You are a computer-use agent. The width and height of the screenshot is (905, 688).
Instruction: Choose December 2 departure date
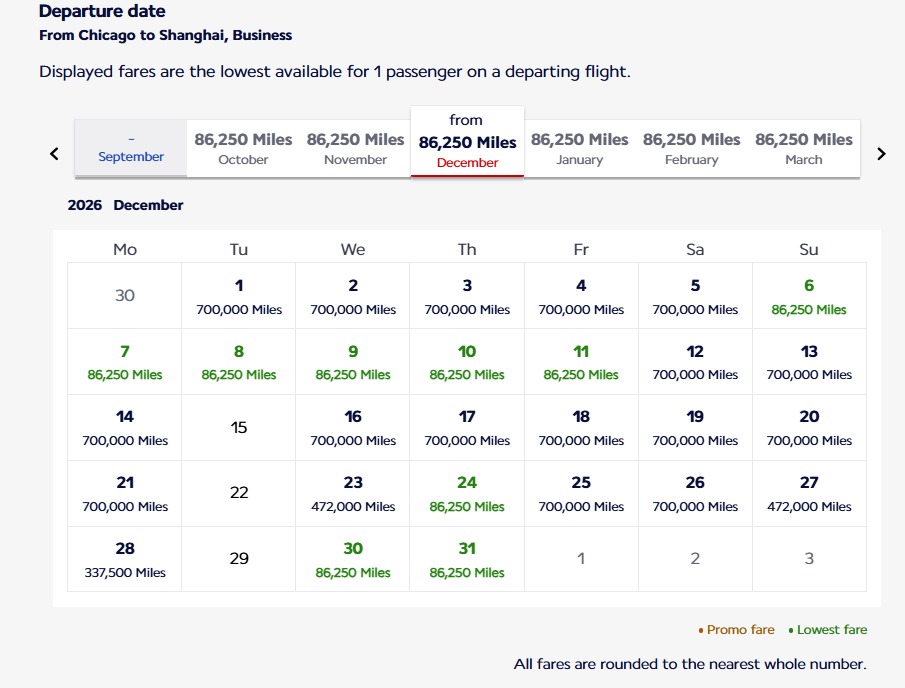tap(353, 296)
